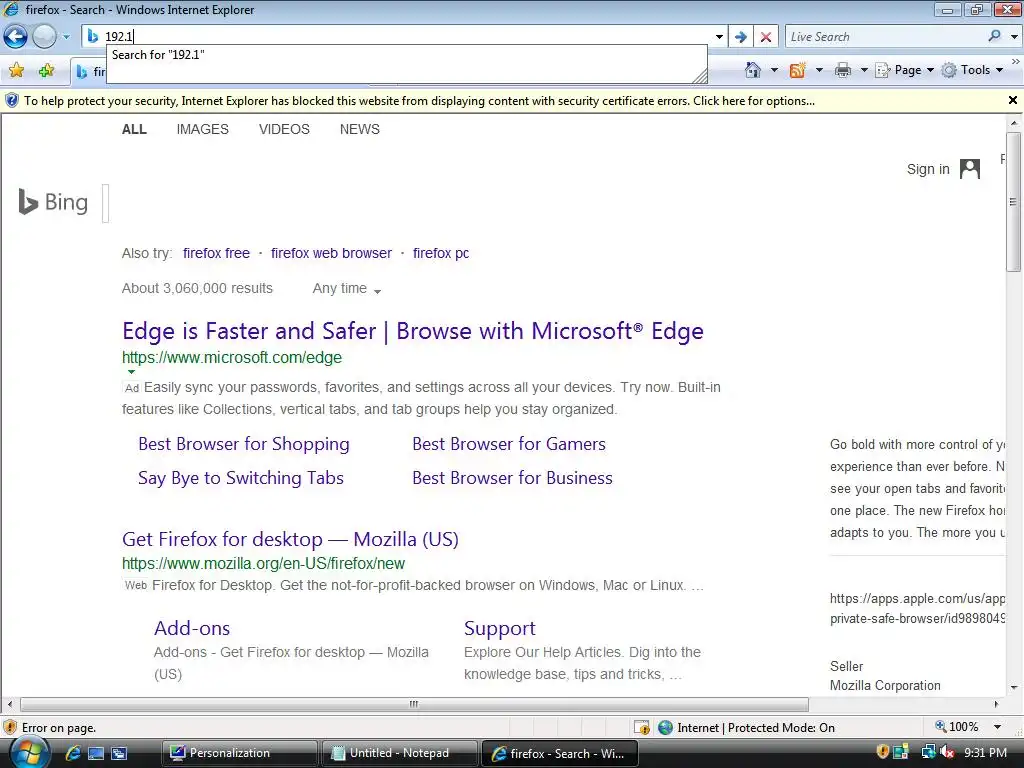
Task: Click the mozilla.org/en-US/firefox/new URL
Action: coord(263,564)
